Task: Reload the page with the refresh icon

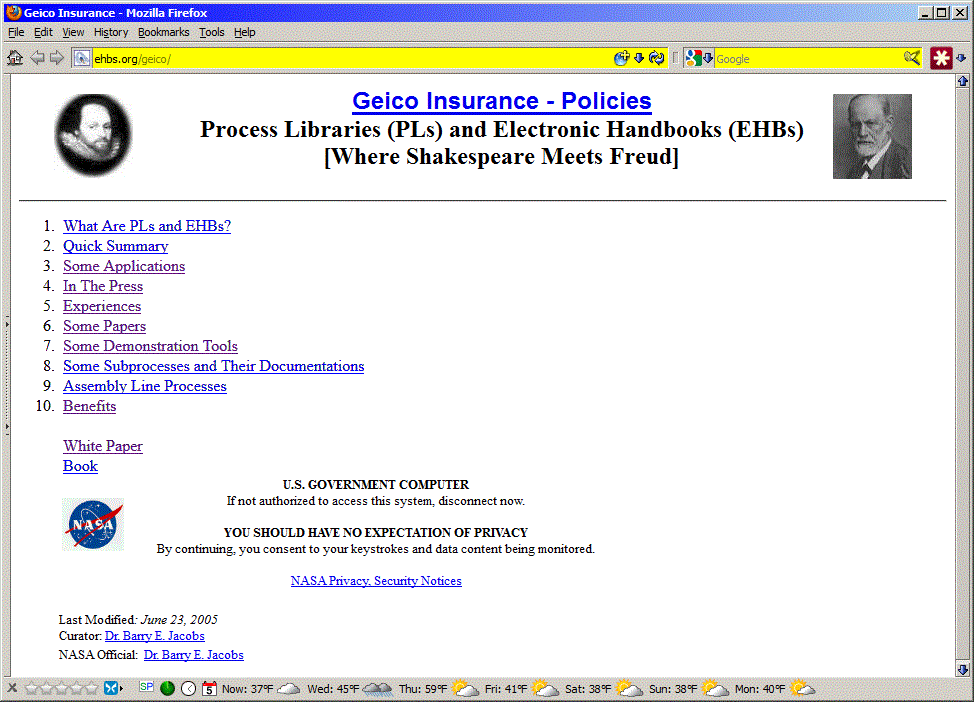Action: [x=656, y=58]
